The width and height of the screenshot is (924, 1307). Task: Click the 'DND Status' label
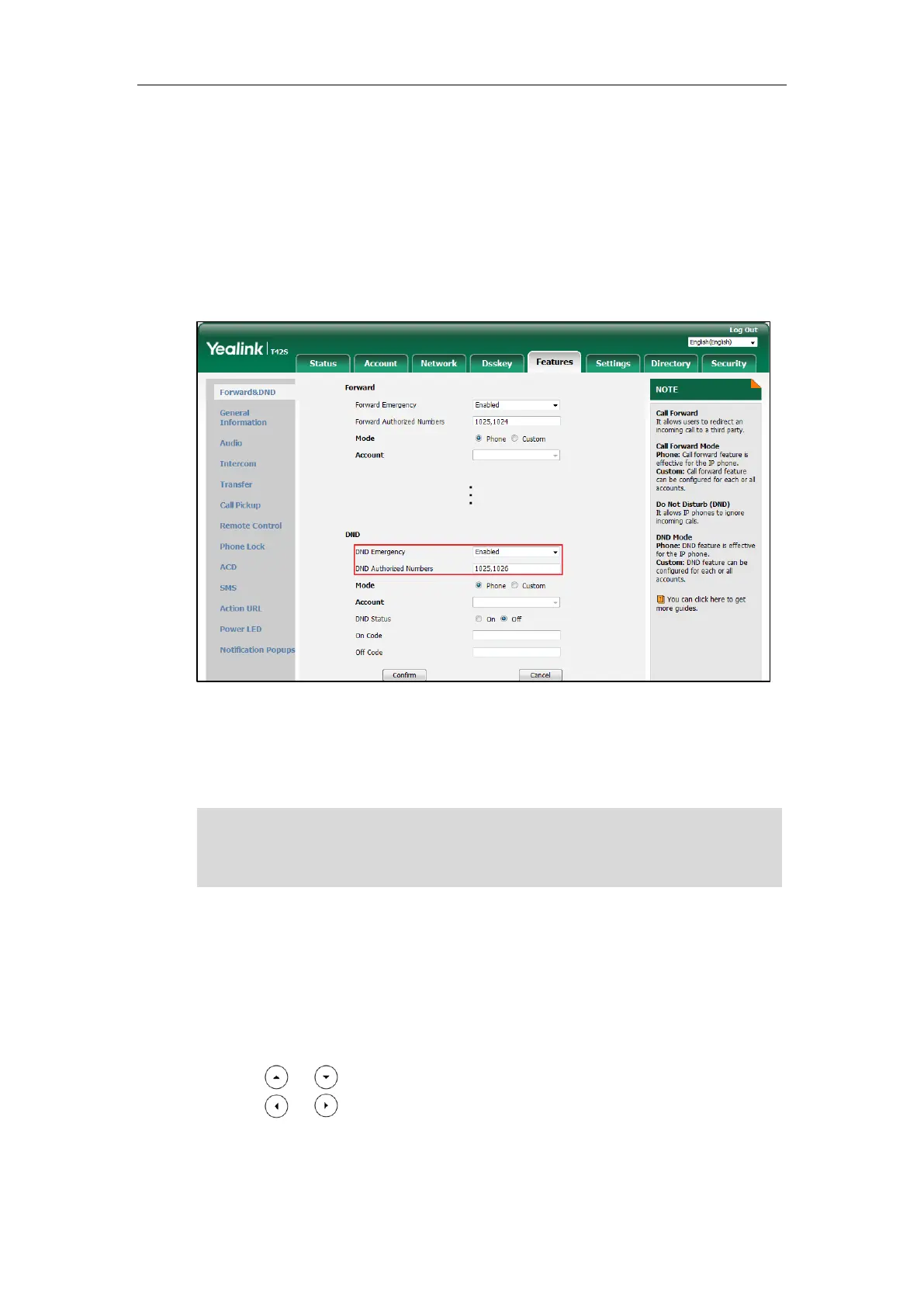[x=373, y=619]
